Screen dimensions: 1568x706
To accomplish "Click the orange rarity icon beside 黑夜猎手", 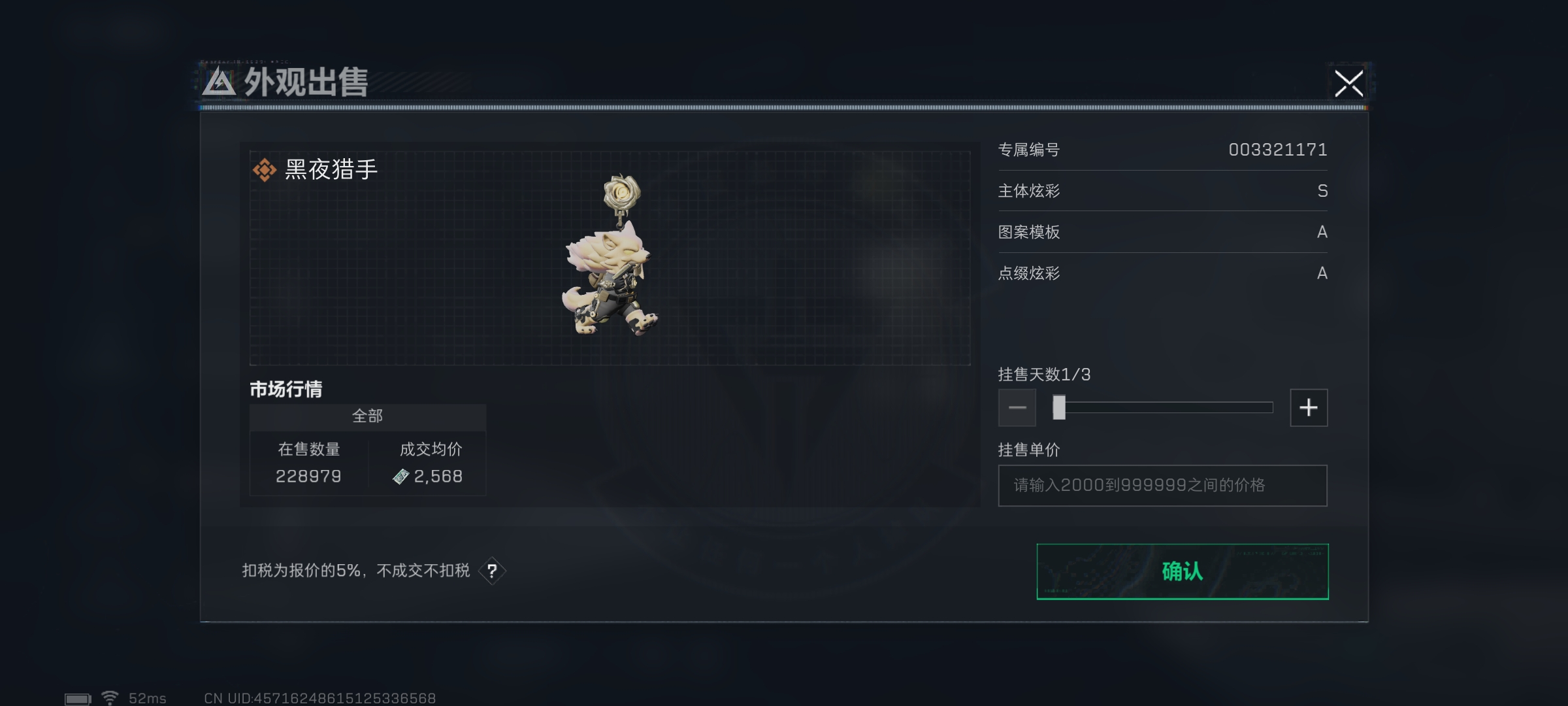I will click(265, 170).
